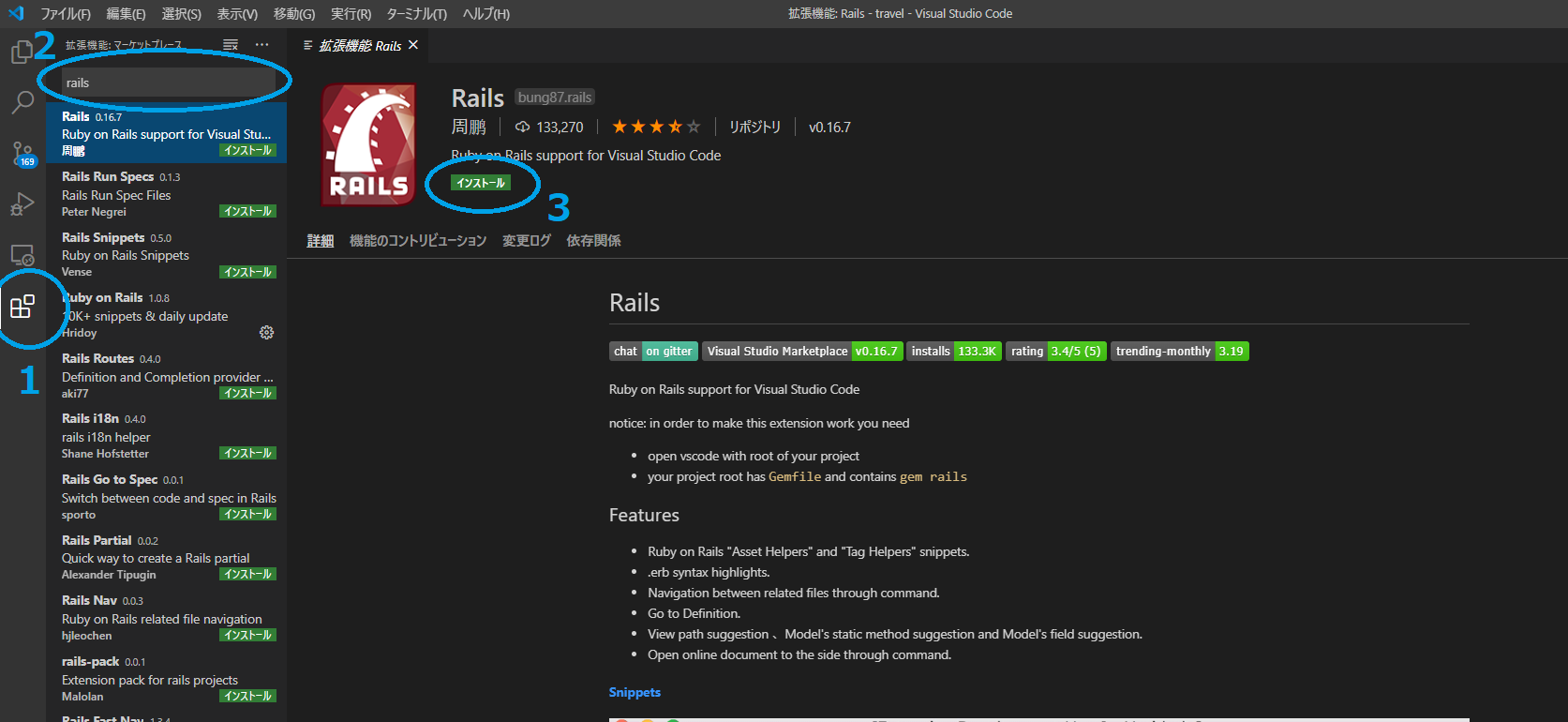
Task: Click the Snippets heading link
Action: pos(635,692)
